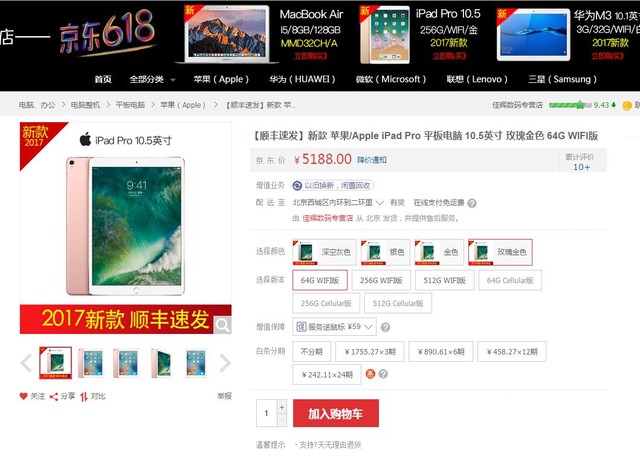Click the heart icon to follow product
This screenshot has width=640, height=464.
coord(24,396)
